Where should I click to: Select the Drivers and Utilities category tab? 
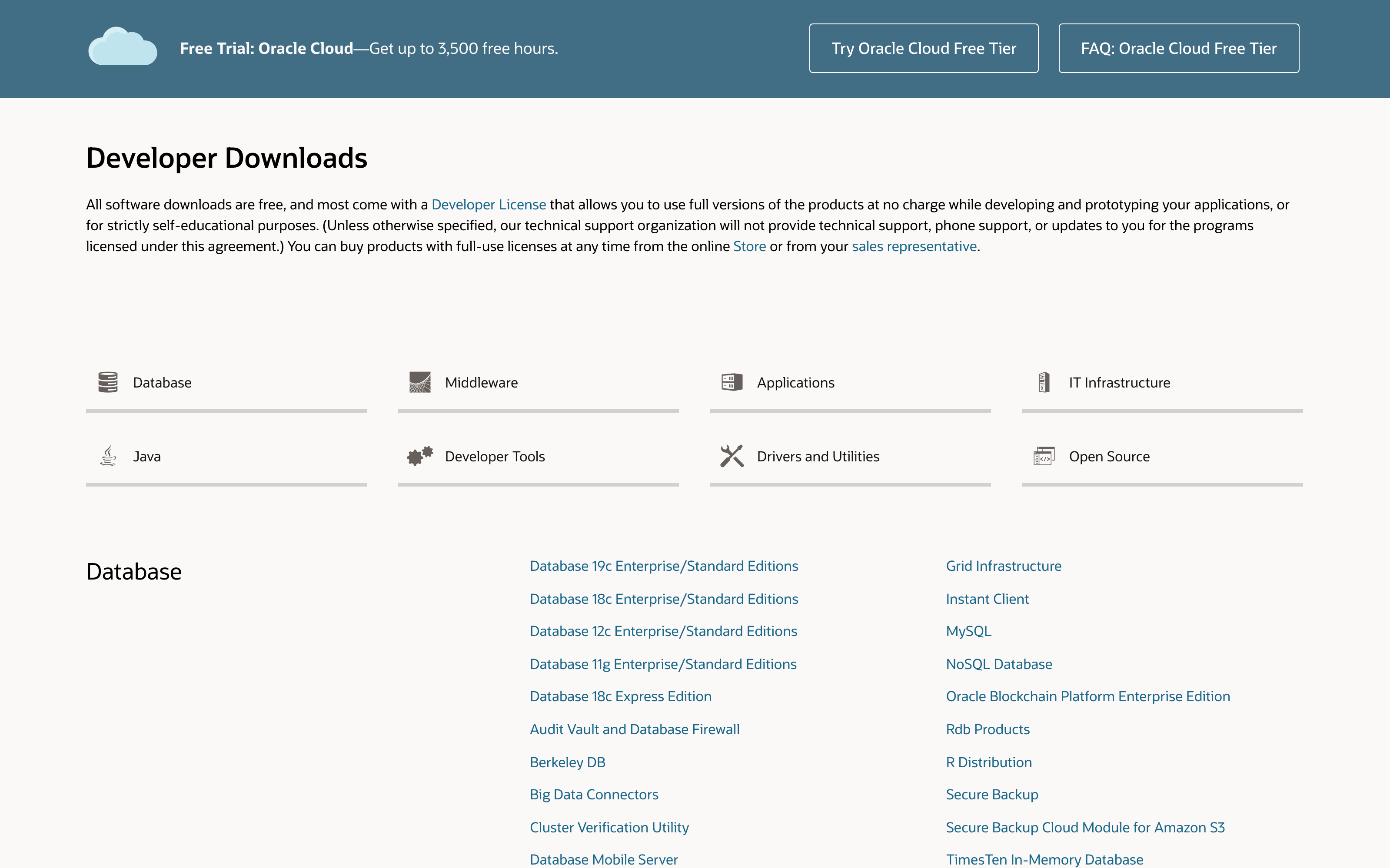[850, 457]
